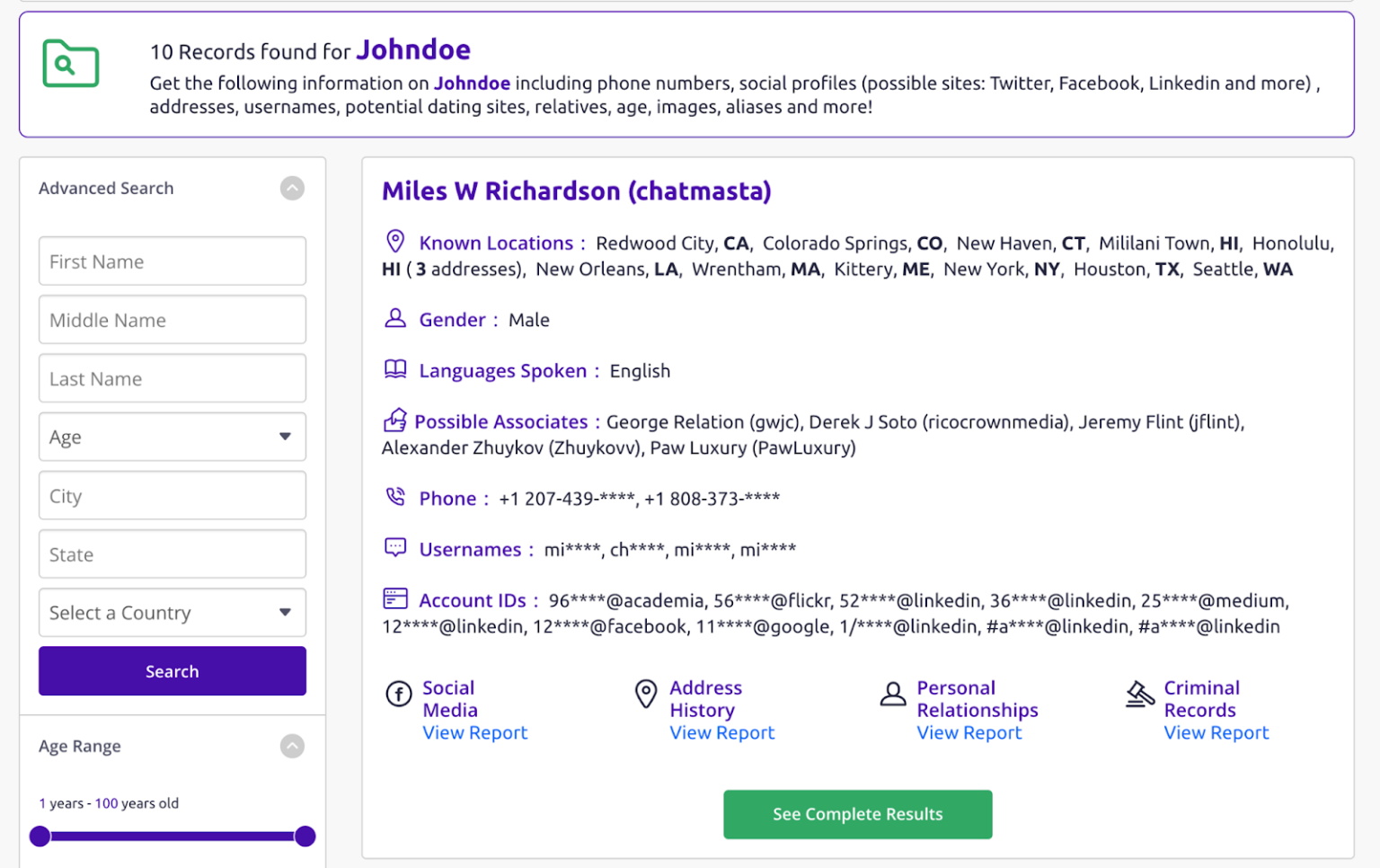Click the green folder search icon
The image size is (1380, 868).
pos(71,63)
